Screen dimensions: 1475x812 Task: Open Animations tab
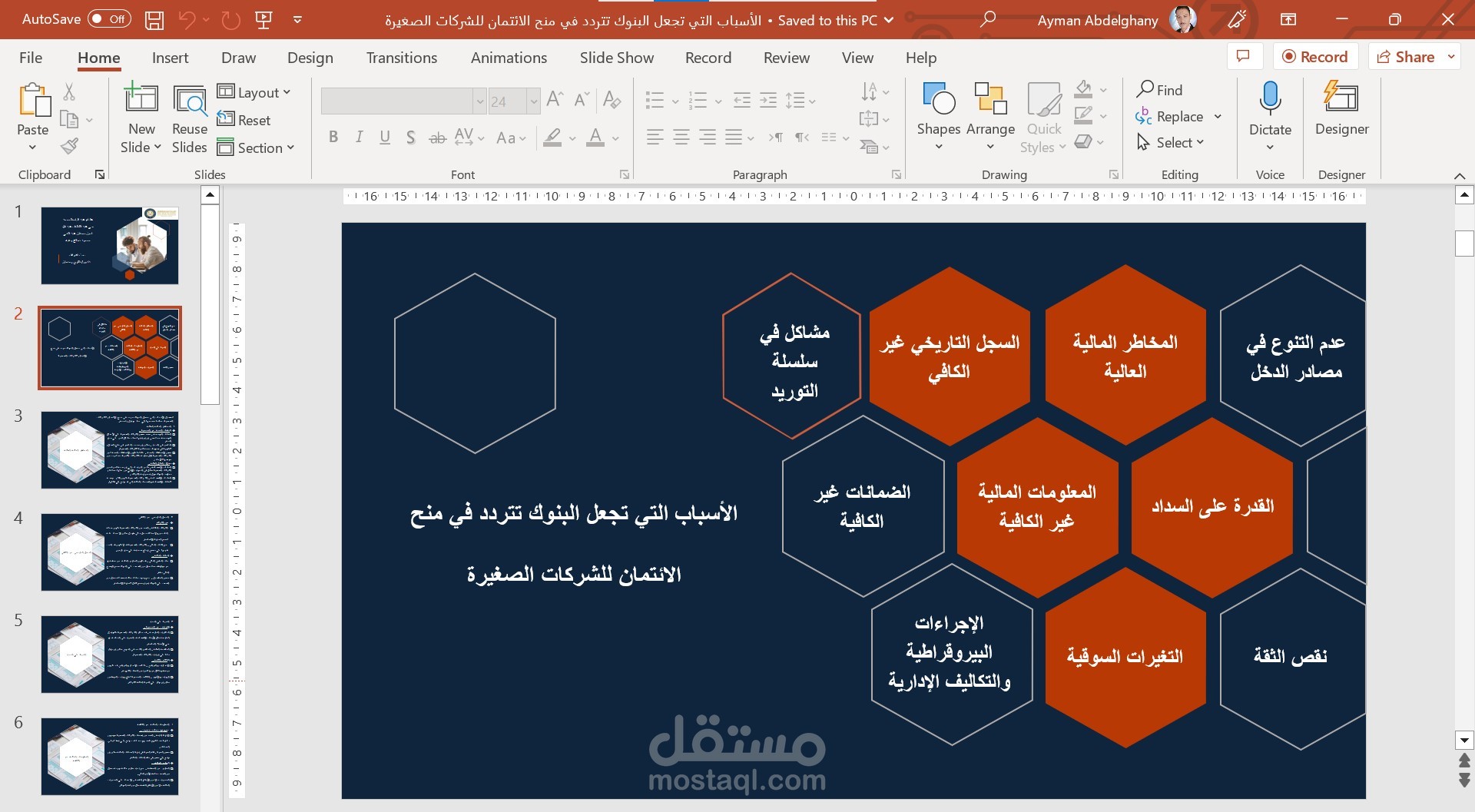[509, 58]
